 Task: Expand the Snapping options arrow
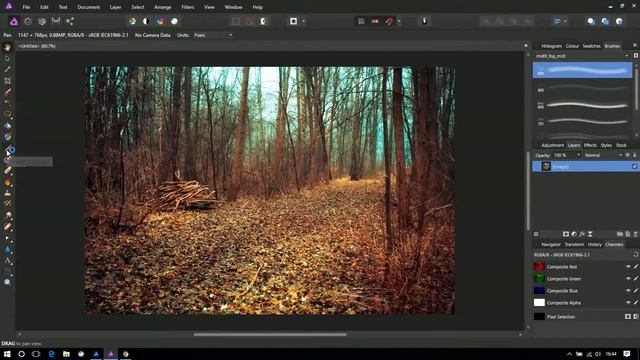coord(399,21)
